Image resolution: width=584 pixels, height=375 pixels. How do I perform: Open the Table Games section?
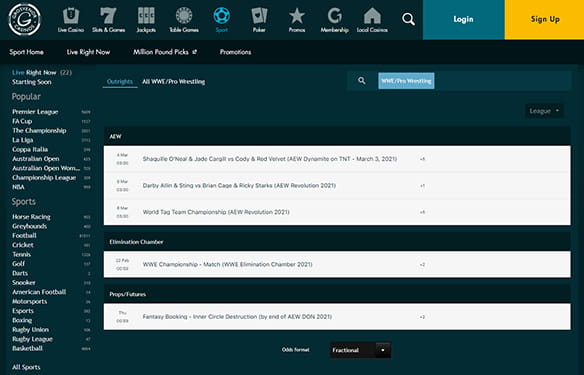click(x=184, y=20)
